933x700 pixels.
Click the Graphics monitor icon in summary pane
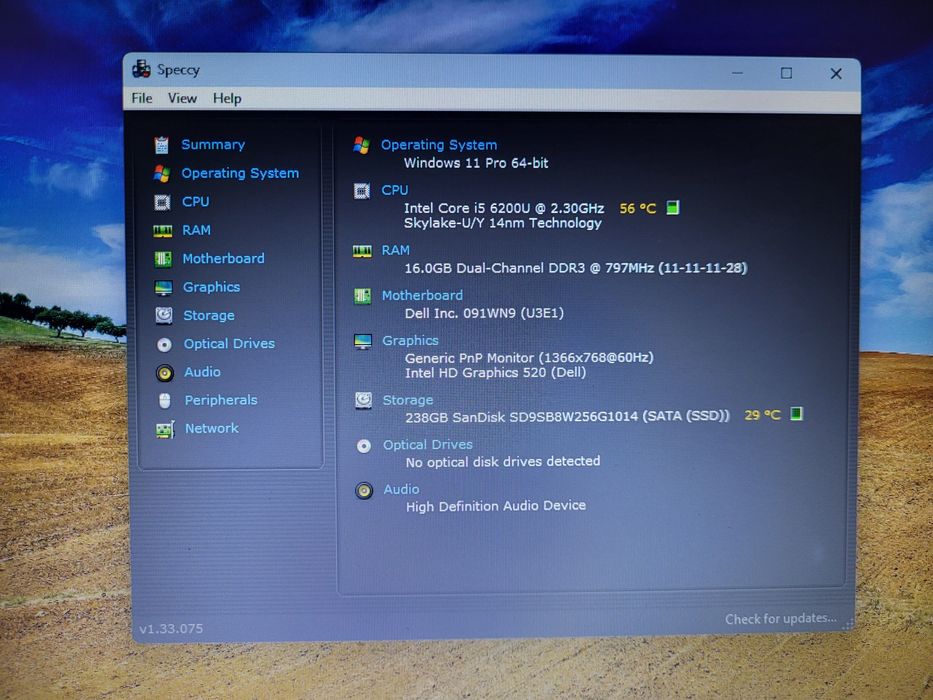(x=363, y=341)
